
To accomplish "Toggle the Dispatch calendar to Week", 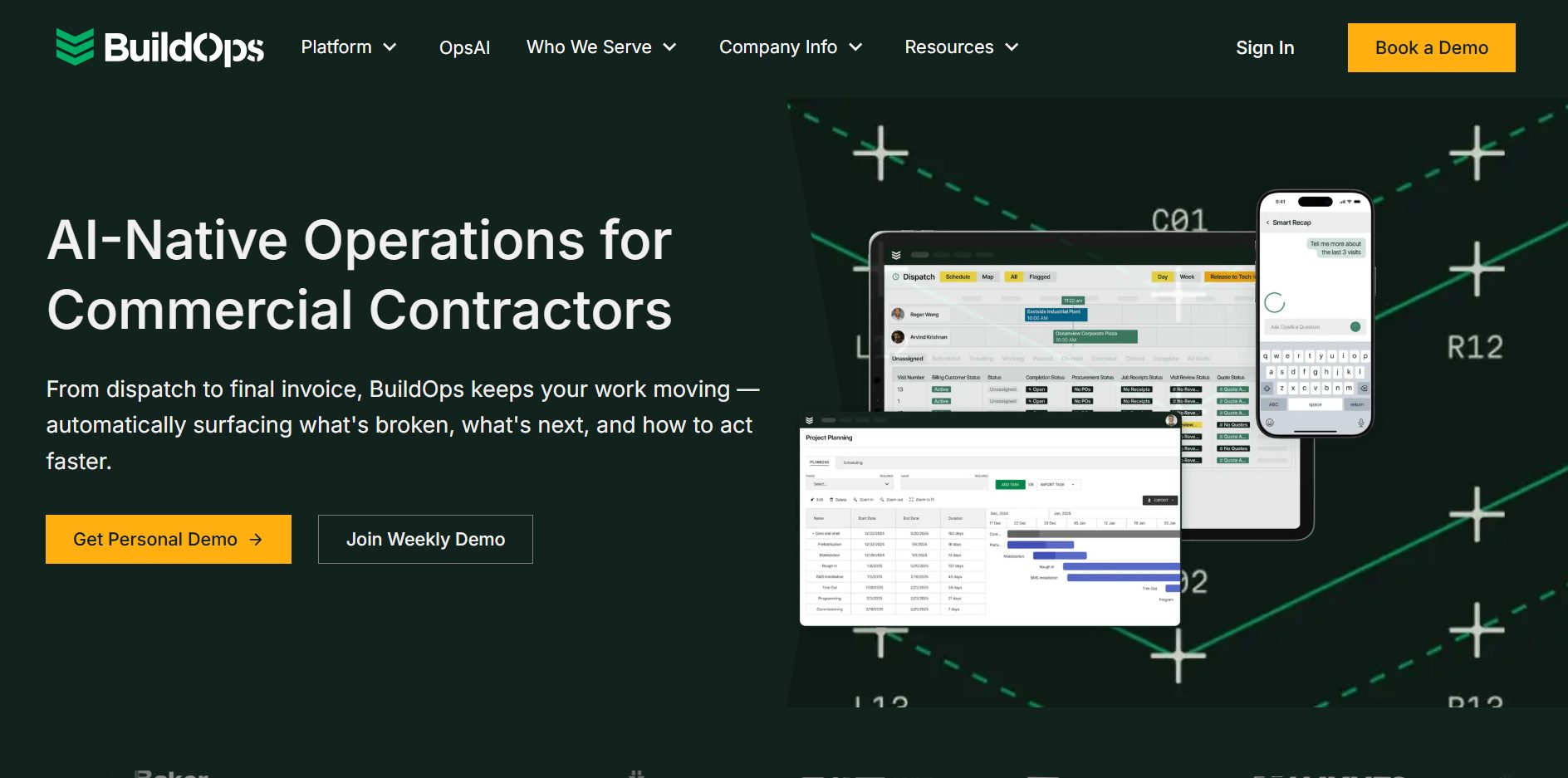I will 1187,276.
